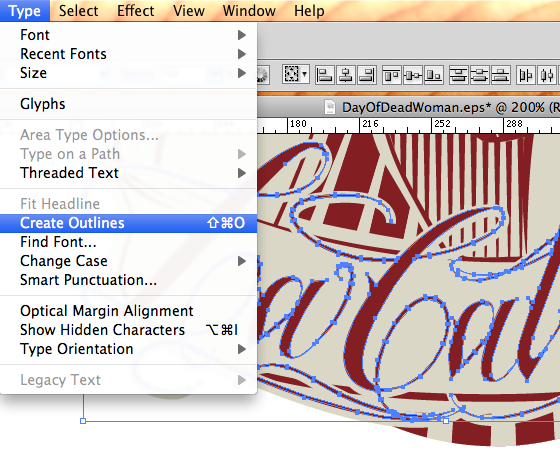
Task: Open the Type menu in menu bar
Action: pyautogui.click(x=25, y=11)
